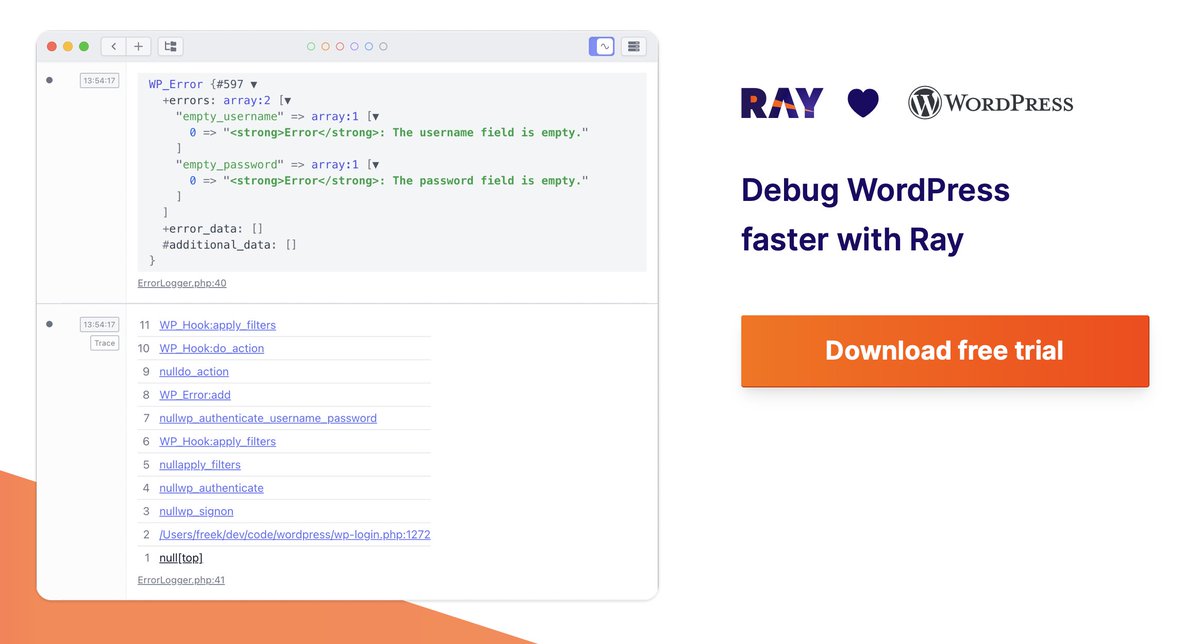Click the "empty_username" key text

pos(229,117)
